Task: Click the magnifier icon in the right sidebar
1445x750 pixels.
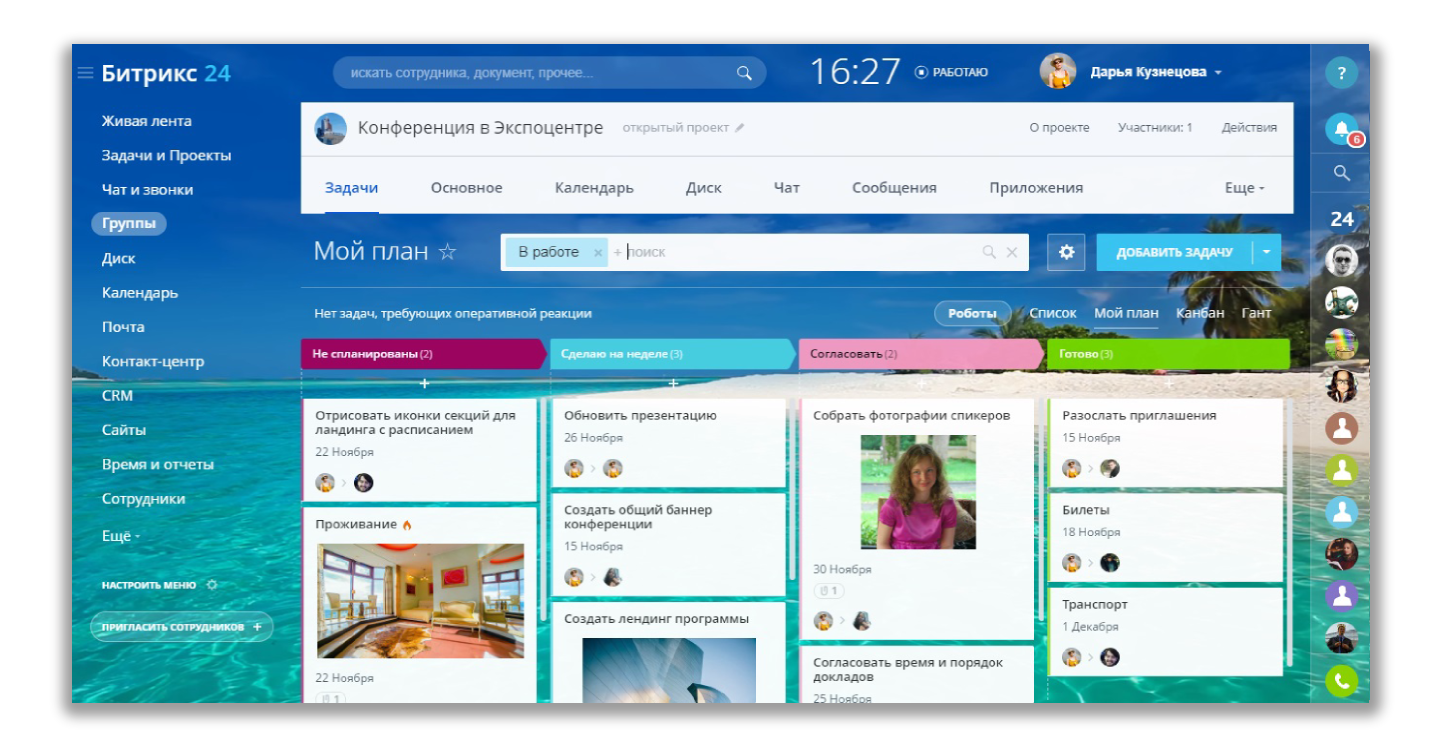Action: pyautogui.click(x=1341, y=173)
